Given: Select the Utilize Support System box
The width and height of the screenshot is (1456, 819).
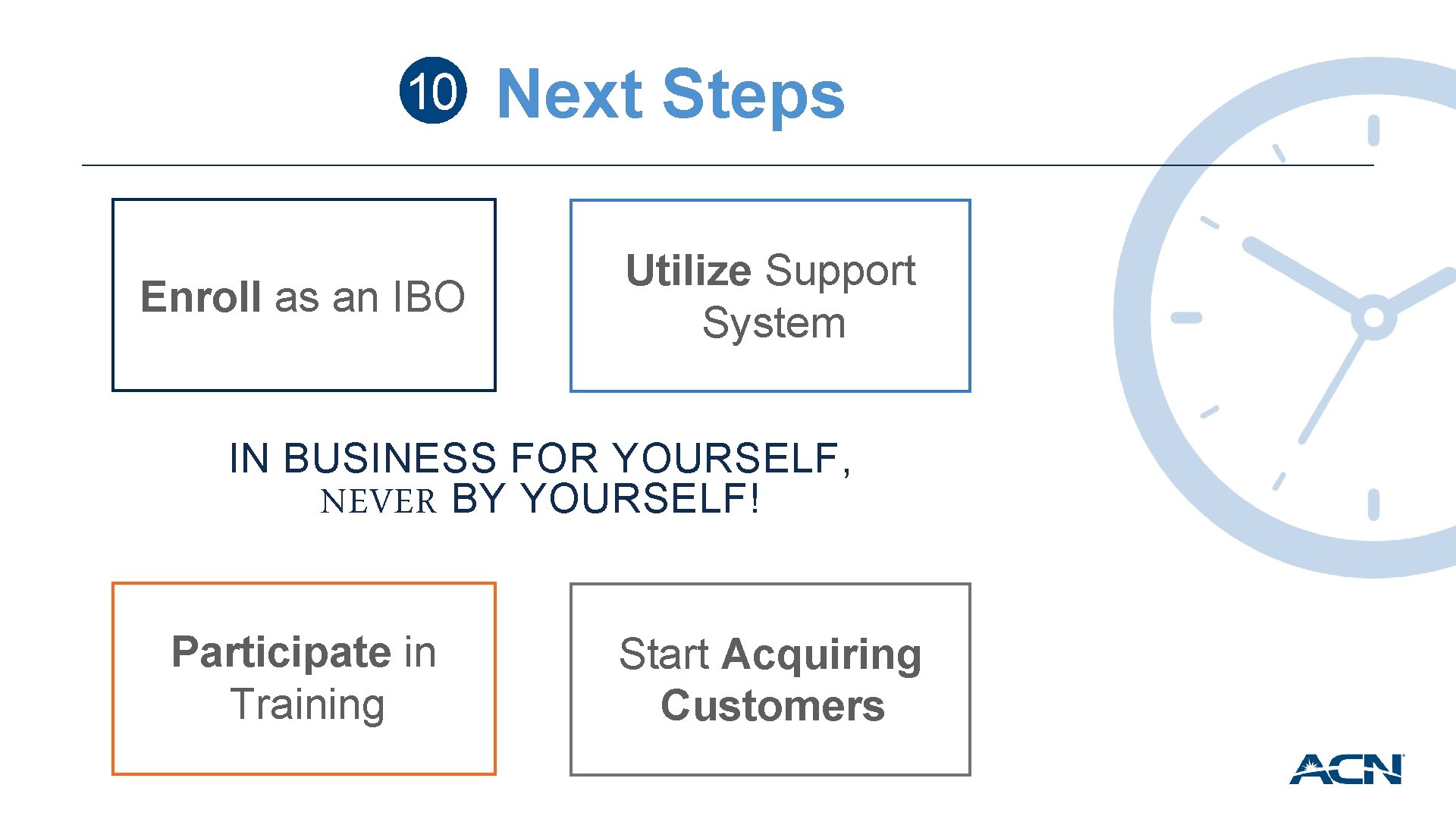Looking at the screenshot, I should click(770, 296).
